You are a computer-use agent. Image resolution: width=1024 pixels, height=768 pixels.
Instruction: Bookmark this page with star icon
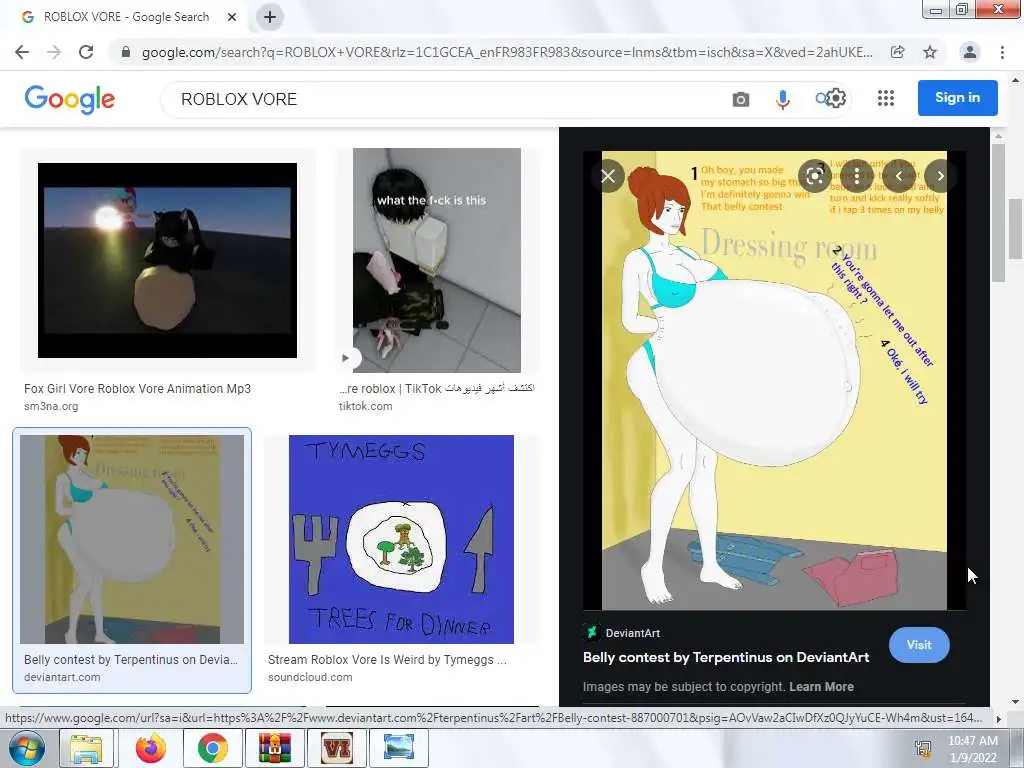click(930, 52)
